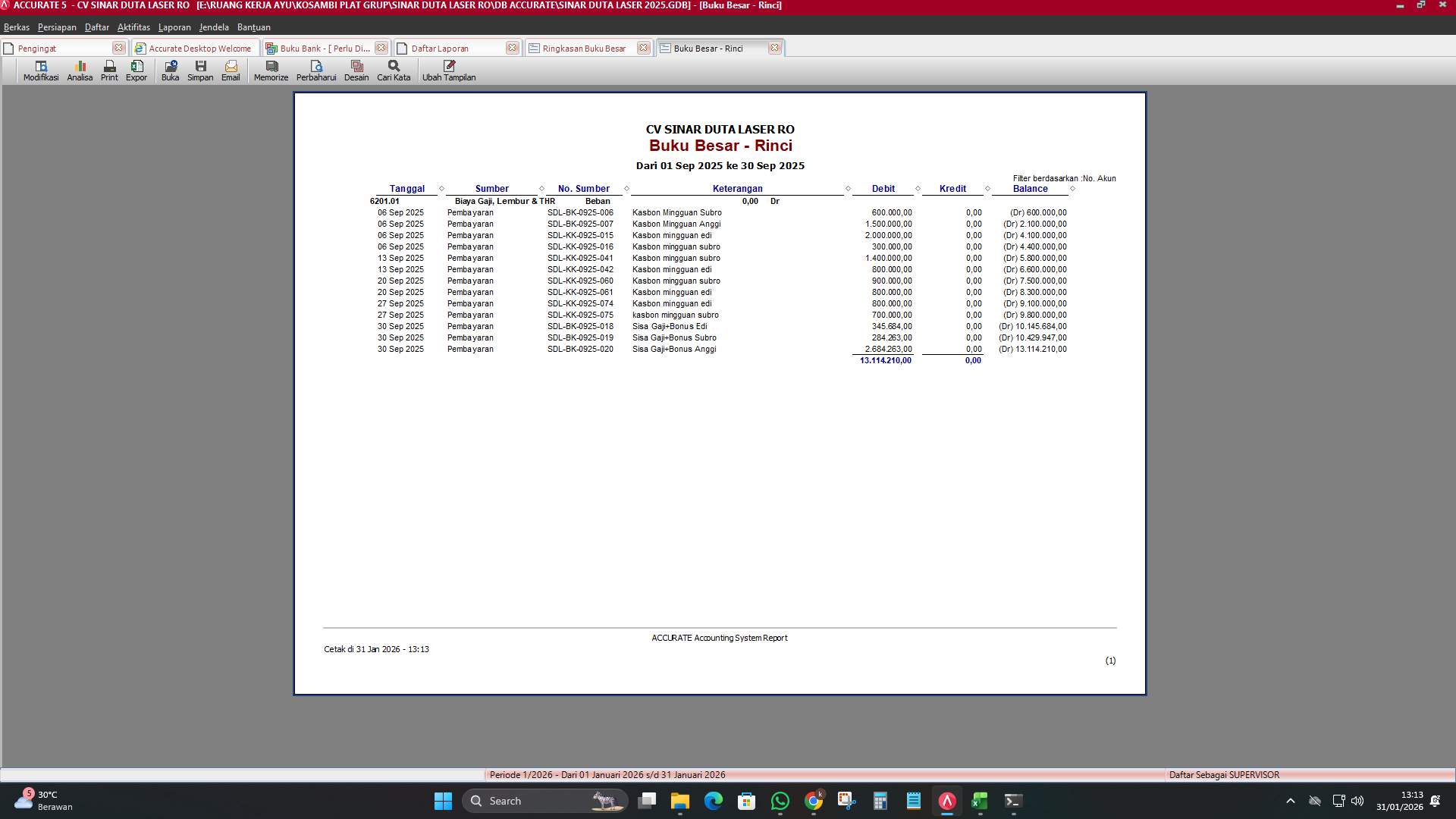Select the Modifikasi tool in the report toolbar
Image resolution: width=1456 pixels, height=819 pixels.
41,70
